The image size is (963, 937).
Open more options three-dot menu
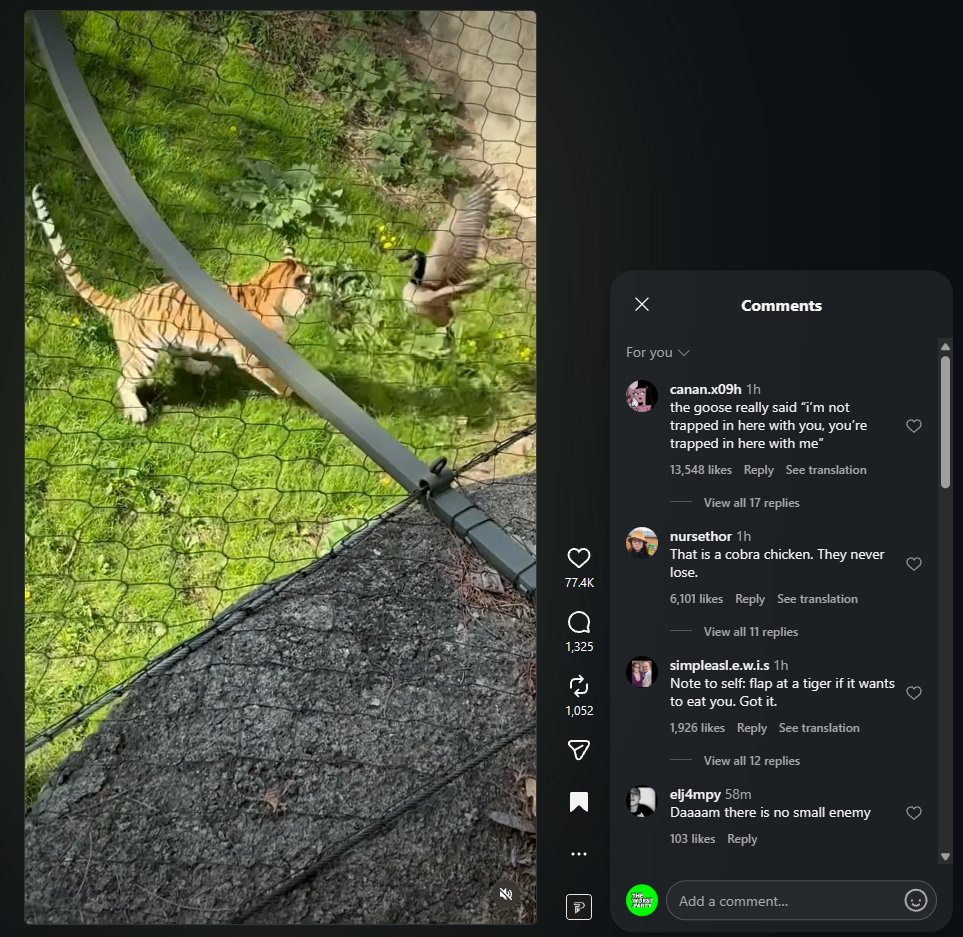tap(579, 853)
